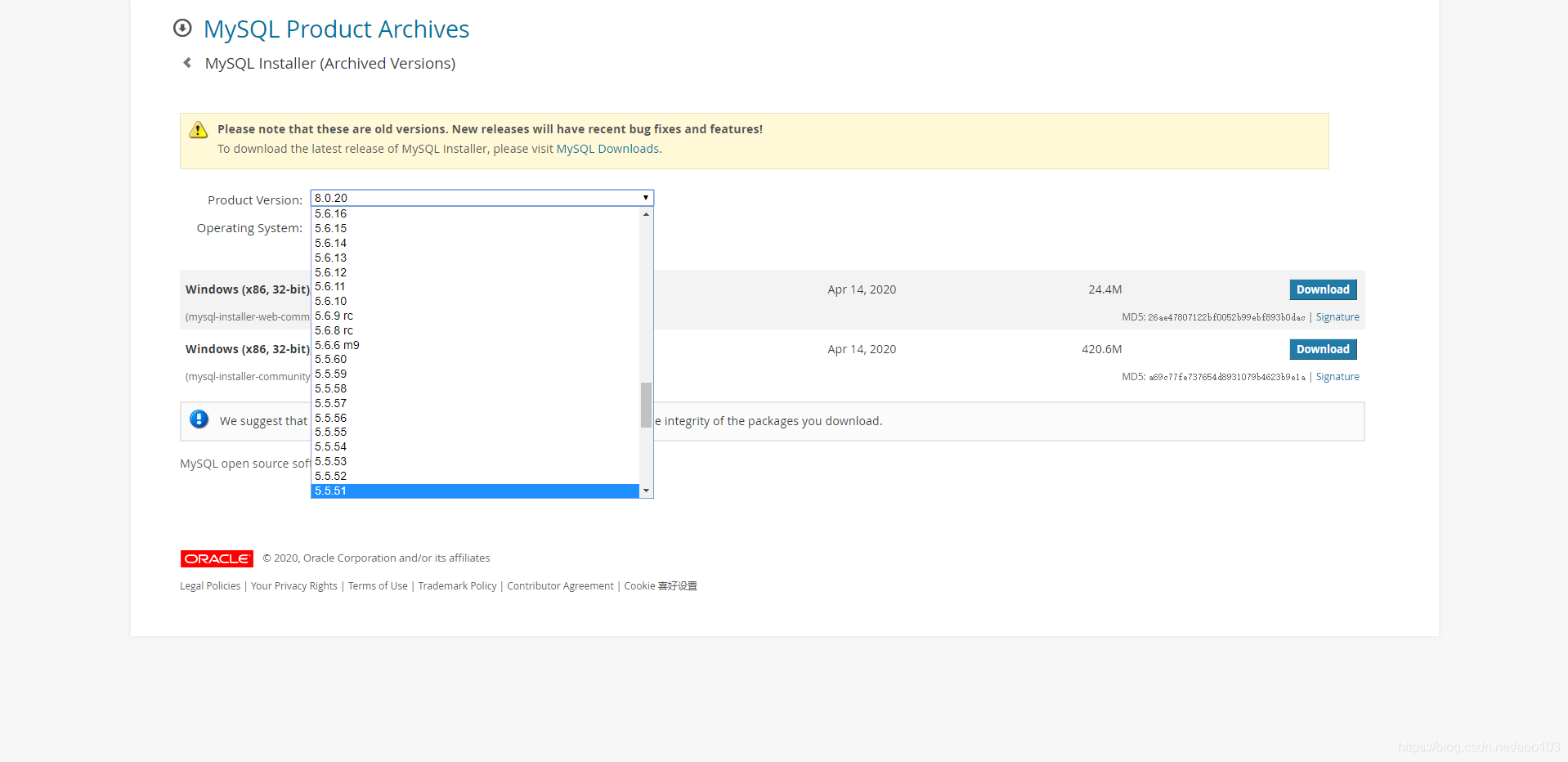The width and height of the screenshot is (1568, 762).
Task: Click the download circle icon beside MySQL Product Archives
Action: tap(182, 29)
